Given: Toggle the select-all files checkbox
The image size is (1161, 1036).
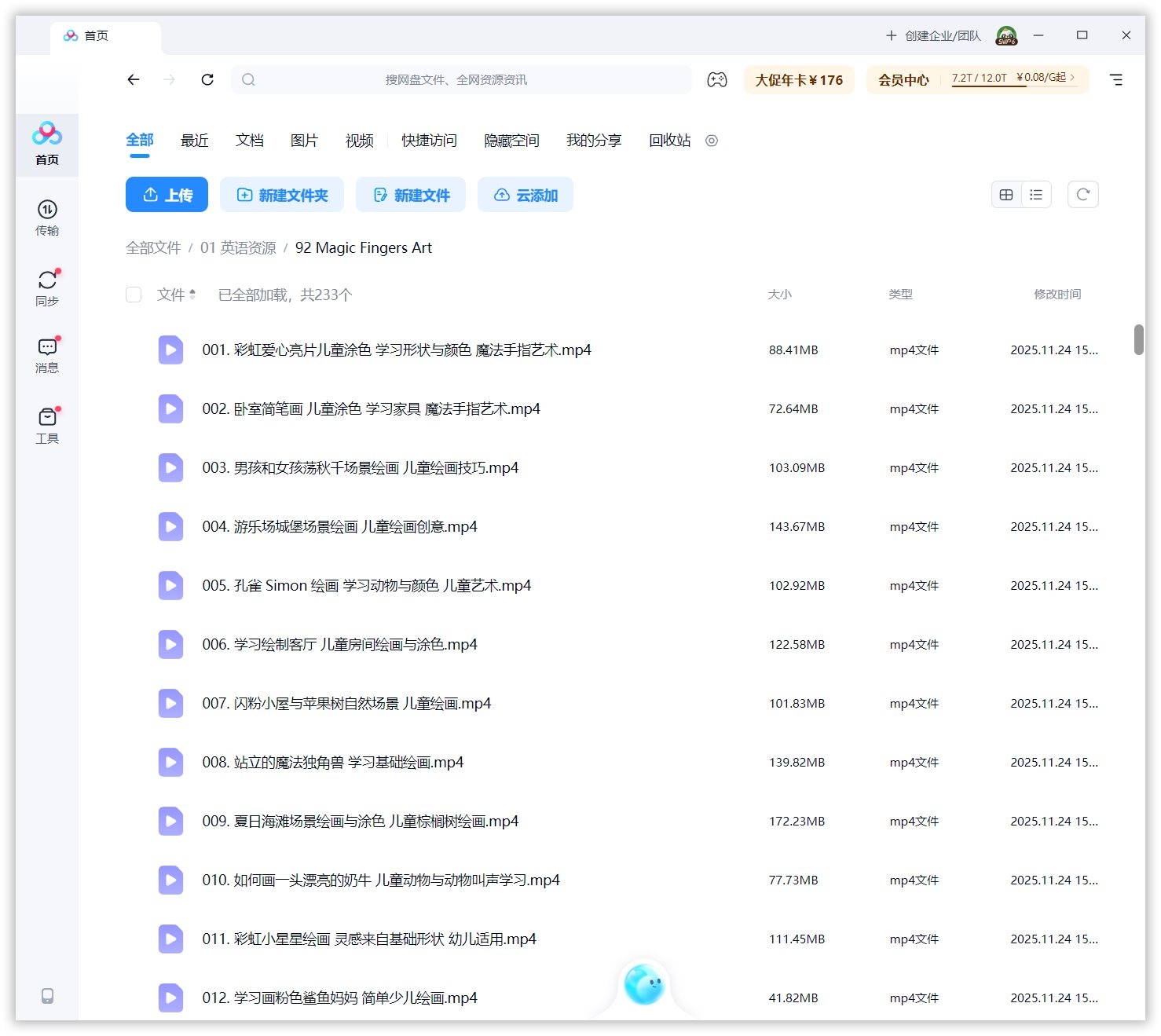Looking at the screenshot, I should pyautogui.click(x=134, y=295).
